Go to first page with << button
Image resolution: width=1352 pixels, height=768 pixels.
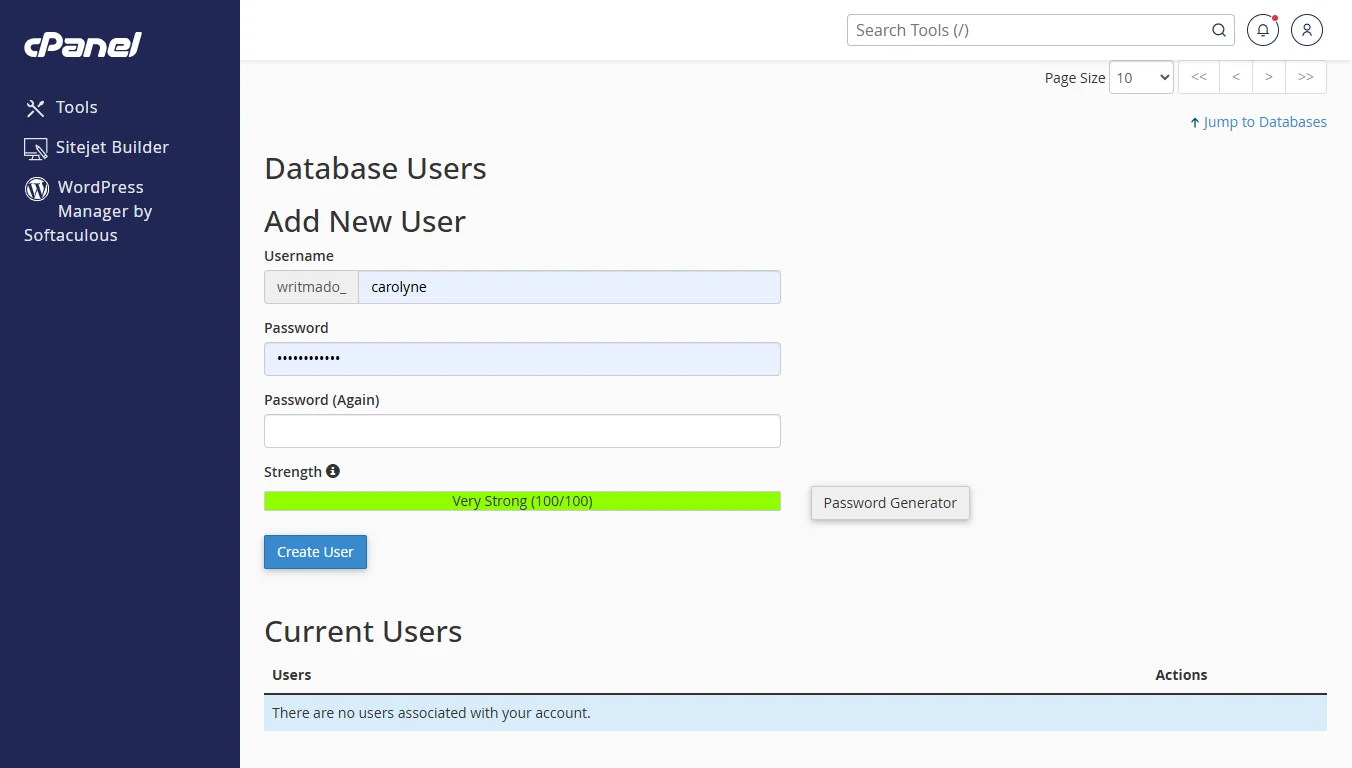1199,77
